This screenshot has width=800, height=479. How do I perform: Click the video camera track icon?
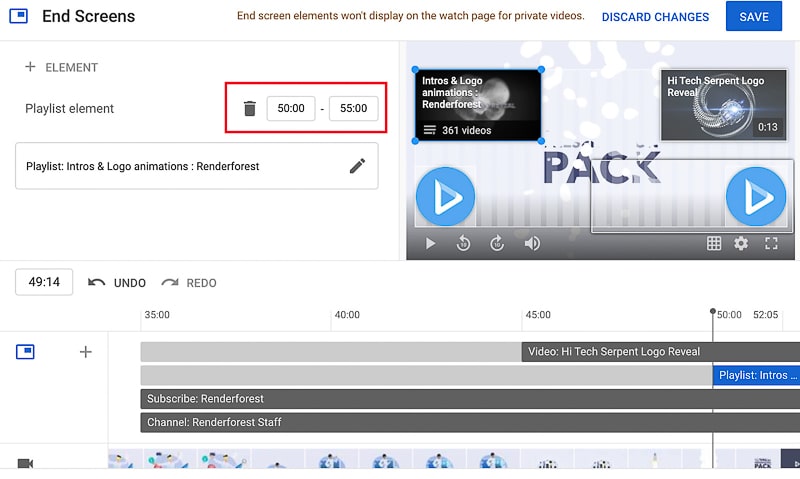click(x=25, y=463)
